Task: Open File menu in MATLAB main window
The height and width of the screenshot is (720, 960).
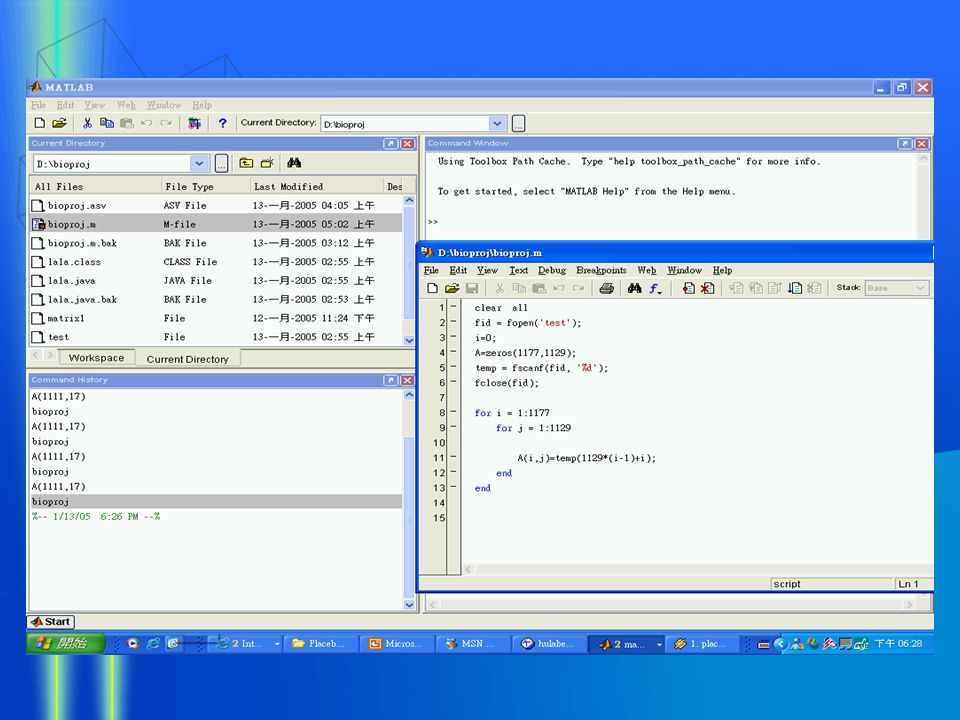Action: click(39, 105)
